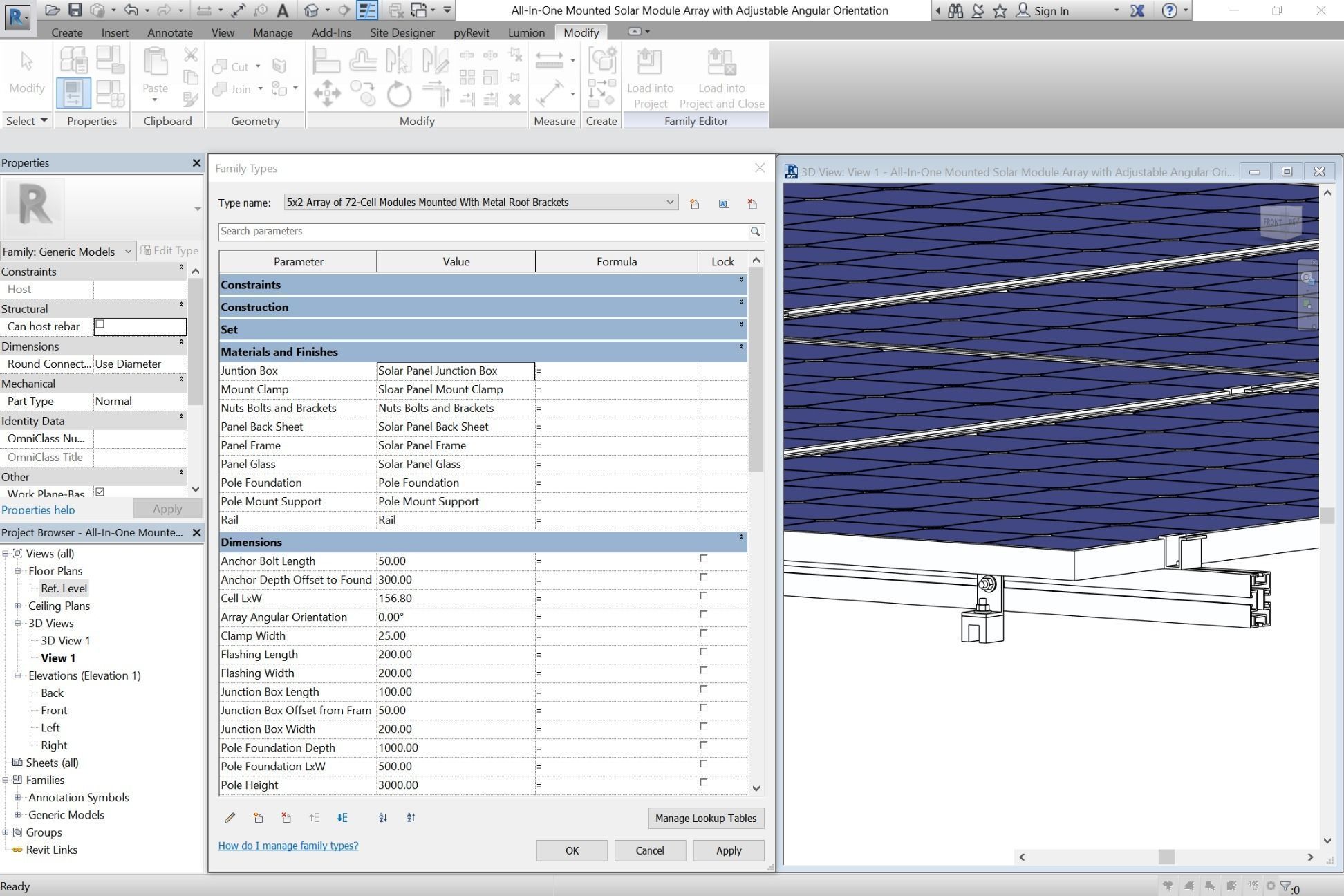Lock the Anchor Bolt Length parameter
Screen dimensions: 1344x896
click(x=703, y=559)
